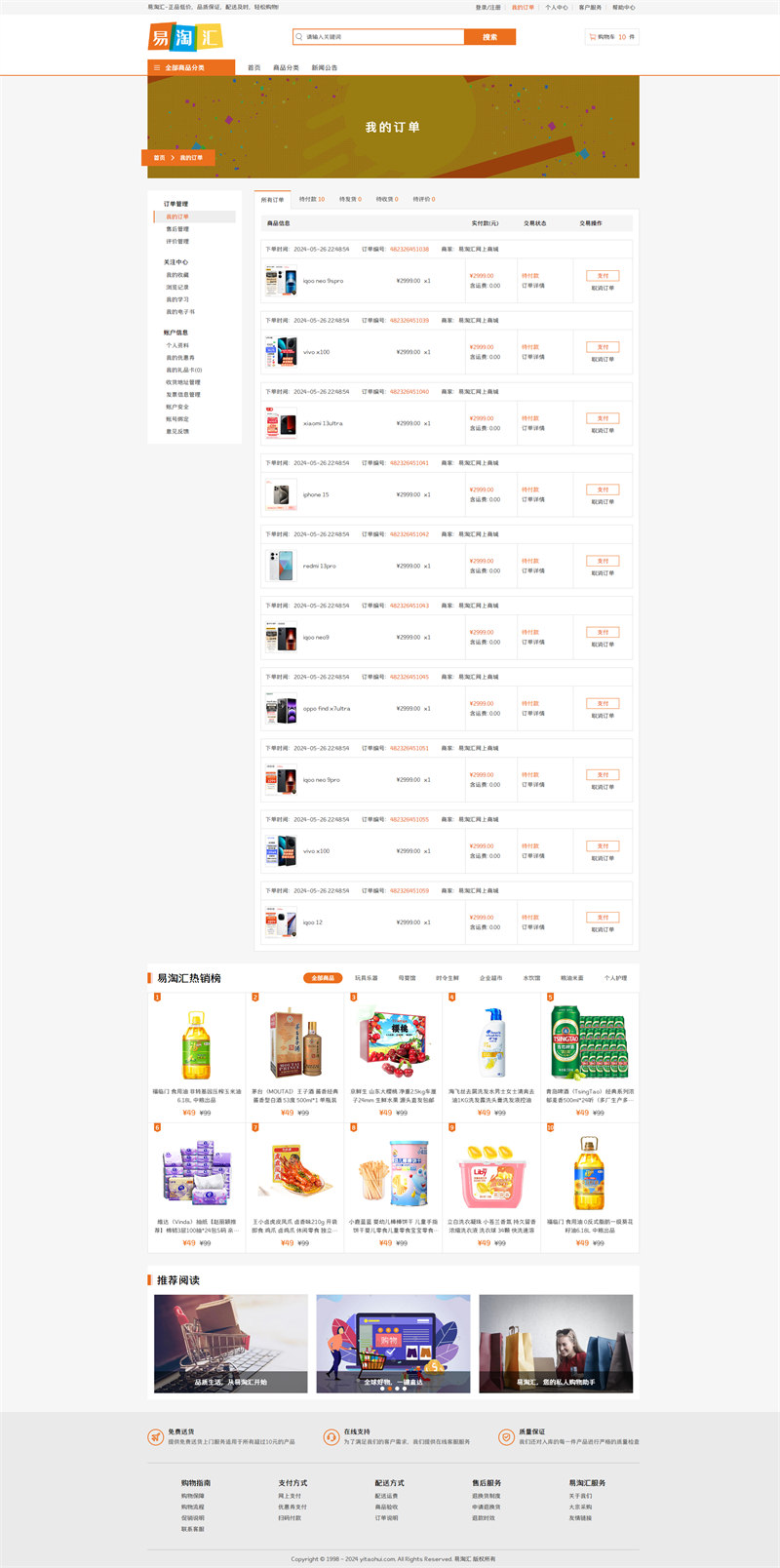This screenshot has width=780, height=1568.
Task: Click the 质量保证 shield icon
Action: coord(506,1437)
